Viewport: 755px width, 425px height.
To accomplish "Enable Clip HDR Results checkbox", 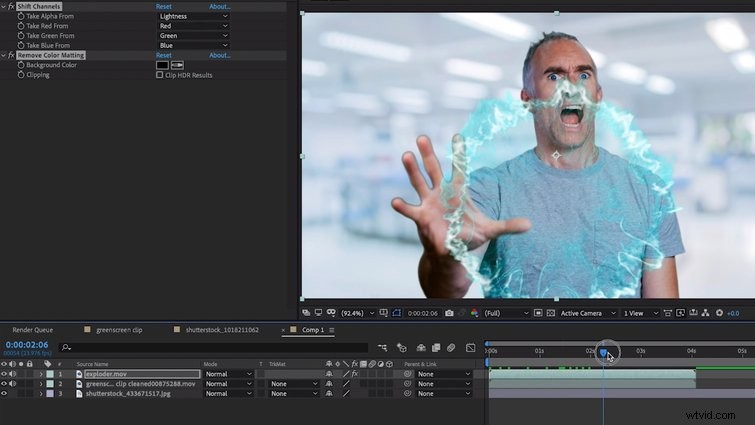I will 159,75.
